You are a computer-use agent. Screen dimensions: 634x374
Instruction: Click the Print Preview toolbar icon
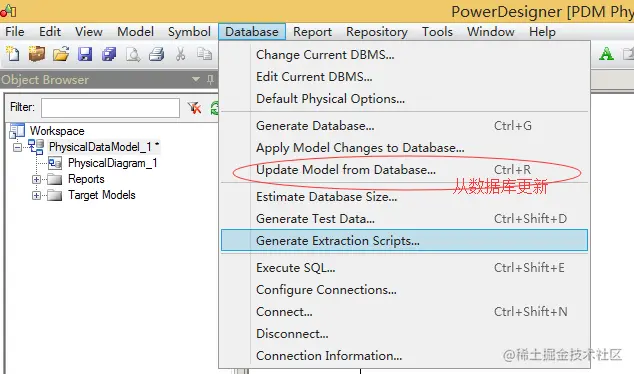(133, 54)
